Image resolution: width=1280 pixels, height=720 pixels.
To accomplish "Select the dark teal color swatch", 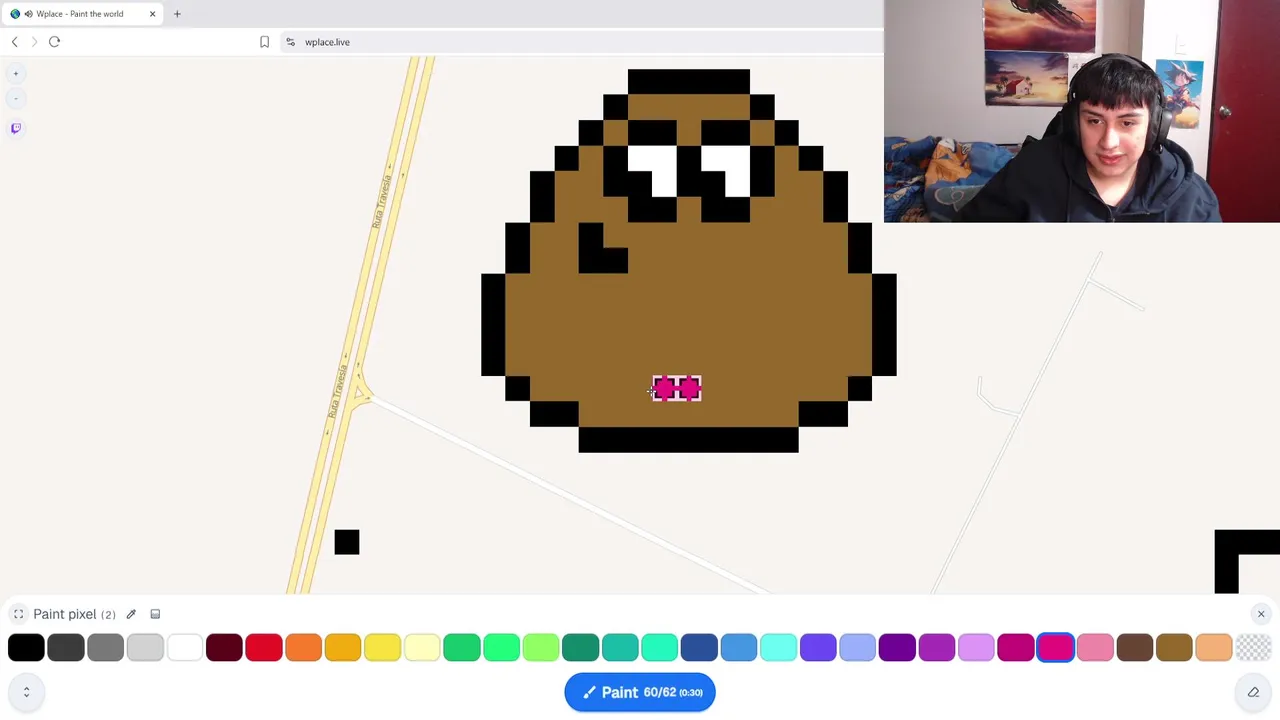I will click(580, 648).
